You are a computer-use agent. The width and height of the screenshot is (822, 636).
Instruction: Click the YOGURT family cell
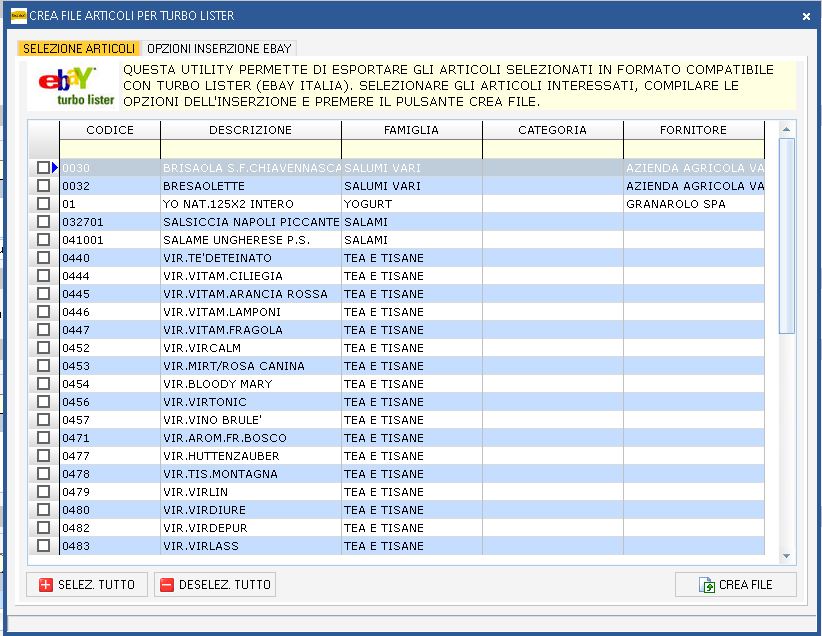point(412,203)
